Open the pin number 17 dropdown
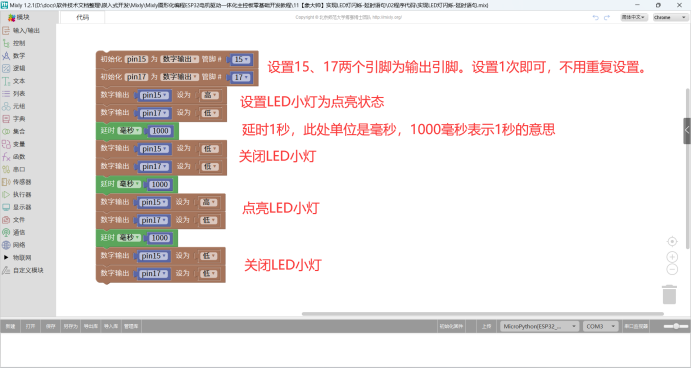The width and height of the screenshot is (692, 368). tap(241, 77)
